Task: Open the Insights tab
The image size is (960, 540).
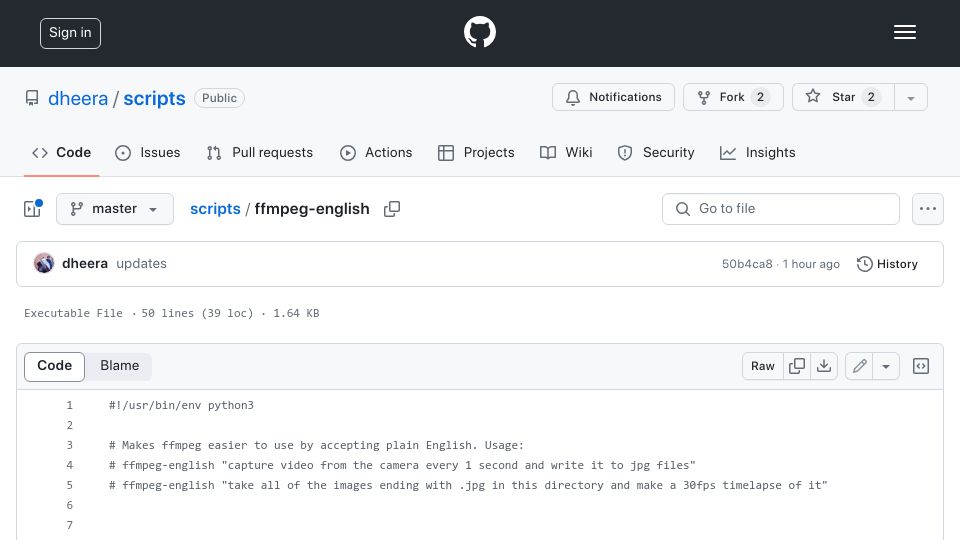Action: click(x=758, y=152)
